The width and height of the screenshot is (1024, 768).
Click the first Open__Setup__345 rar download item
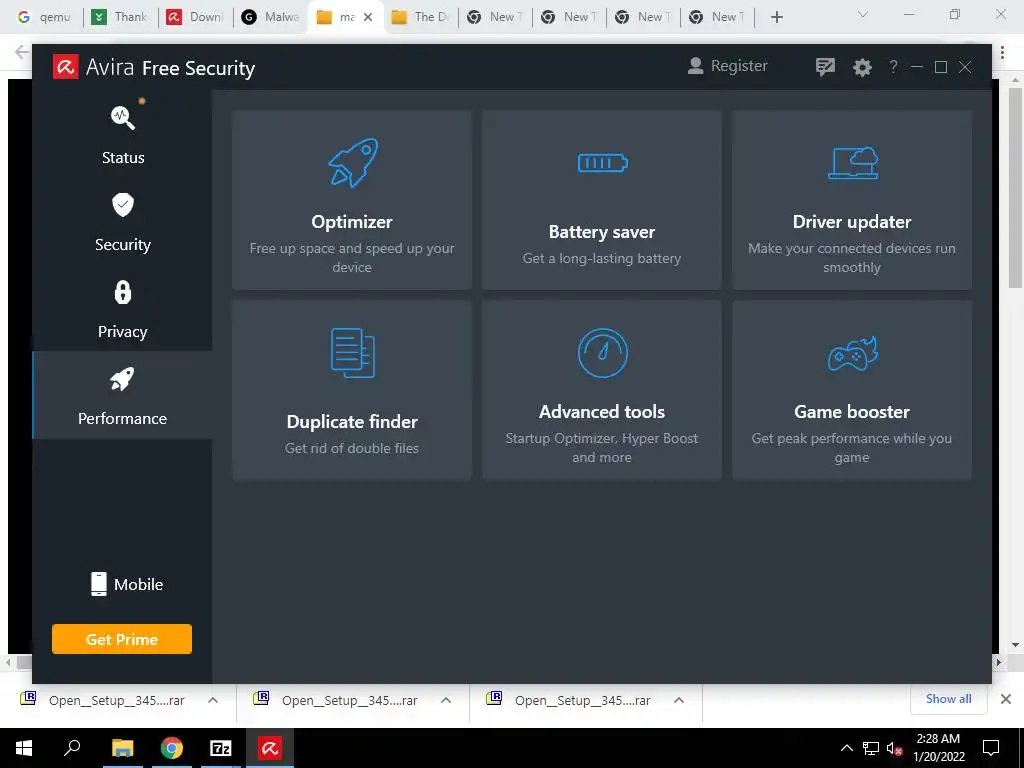point(116,700)
